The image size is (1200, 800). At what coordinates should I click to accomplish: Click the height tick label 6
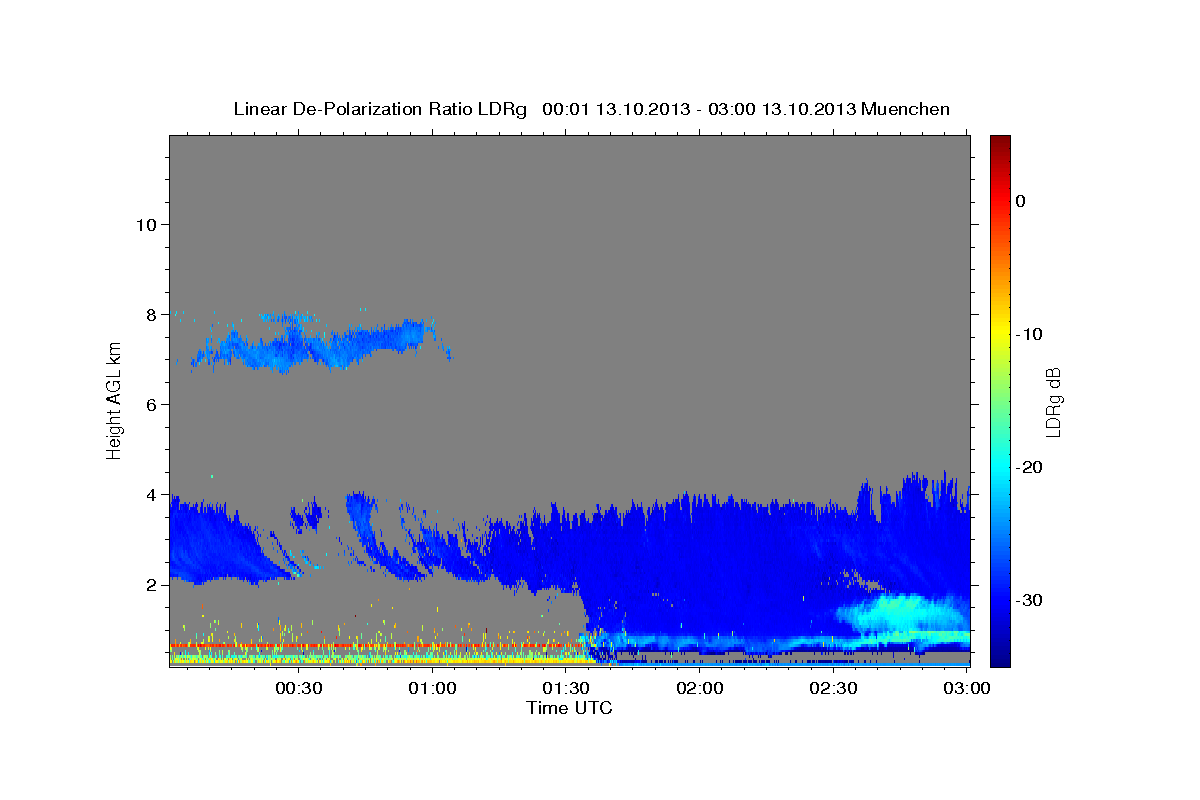(x=150, y=405)
